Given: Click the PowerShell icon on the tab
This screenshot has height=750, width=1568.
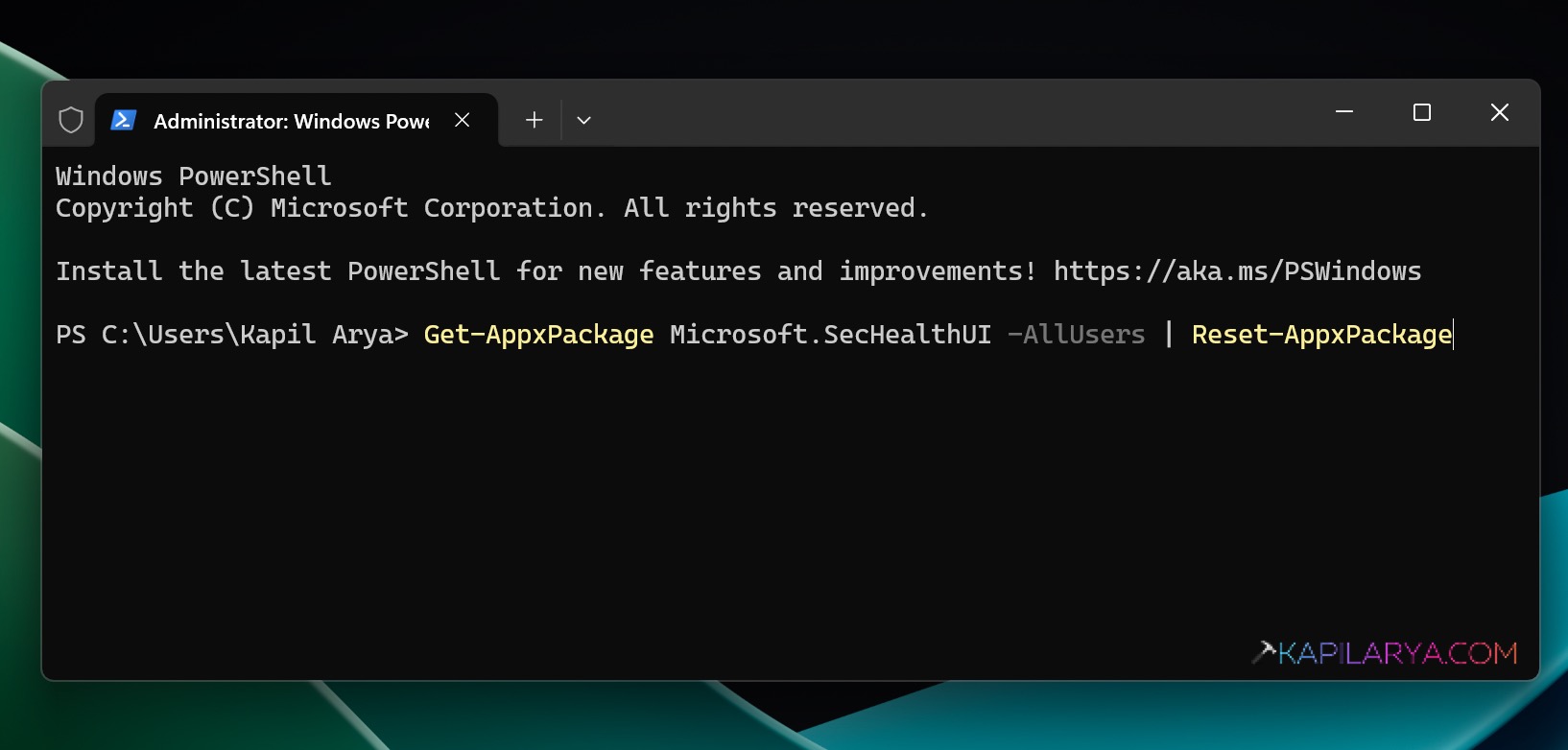Looking at the screenshot, I should pyautogui.click(x=124, y=119).
